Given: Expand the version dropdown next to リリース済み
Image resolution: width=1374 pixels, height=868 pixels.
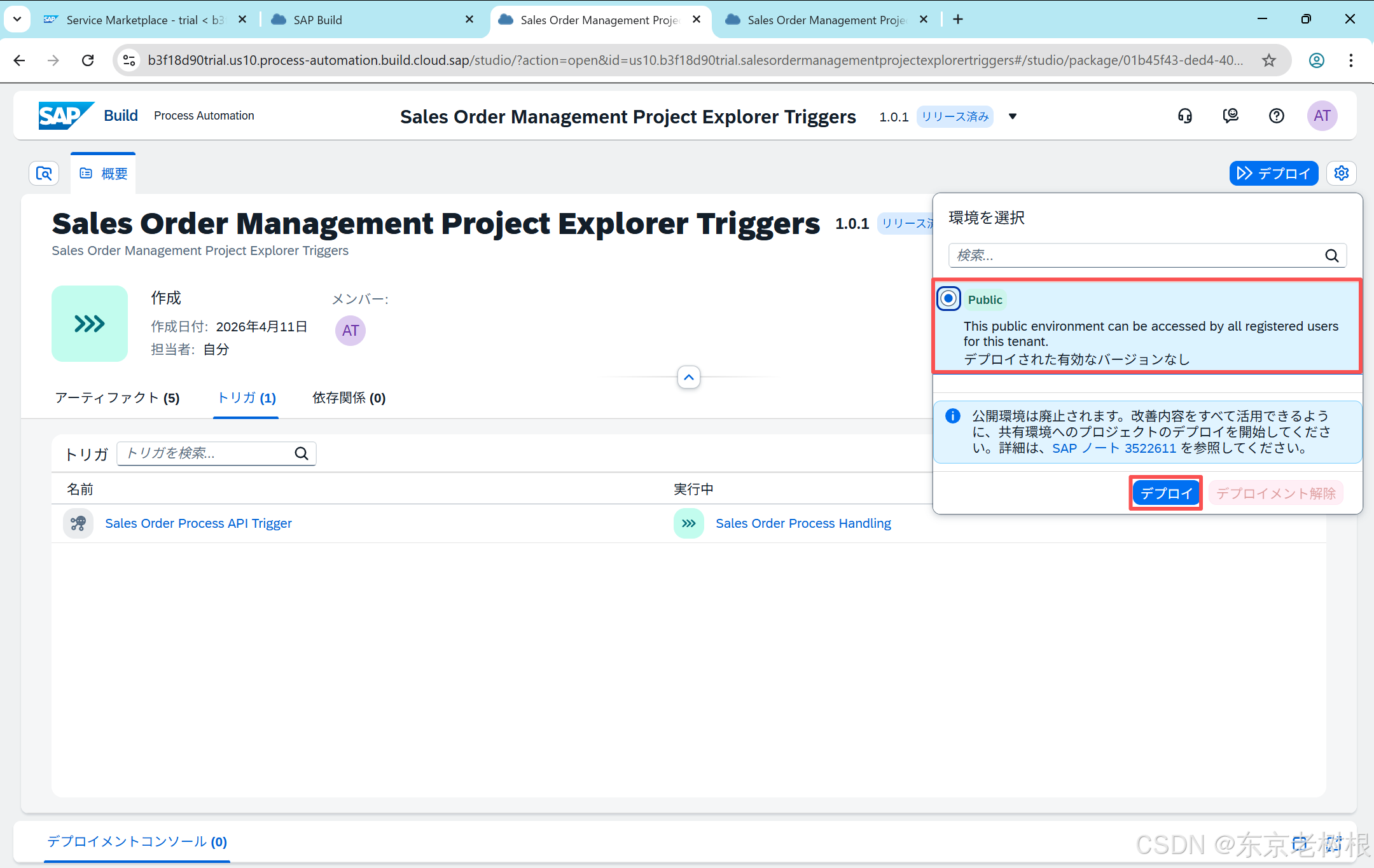Looking at the screenshot, I should (1013, 116).
